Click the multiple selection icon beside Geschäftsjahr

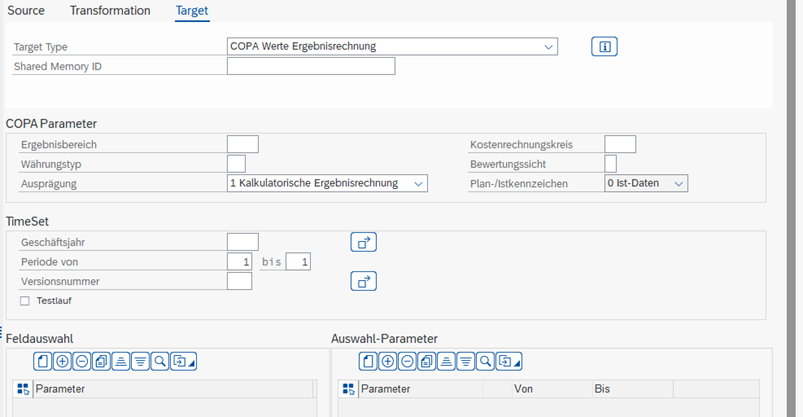tap(364, 242)
